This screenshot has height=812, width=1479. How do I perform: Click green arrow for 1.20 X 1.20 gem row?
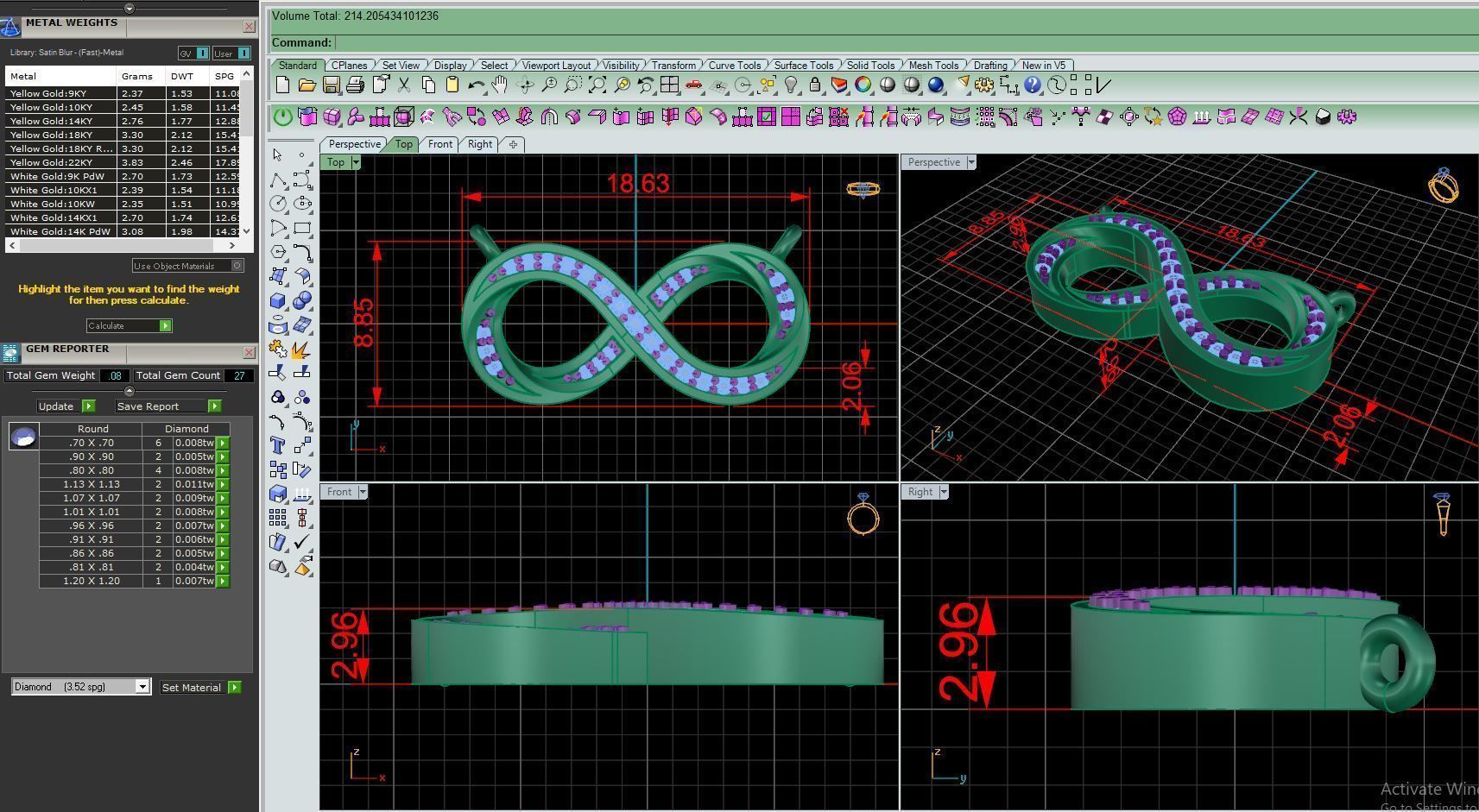223,581
